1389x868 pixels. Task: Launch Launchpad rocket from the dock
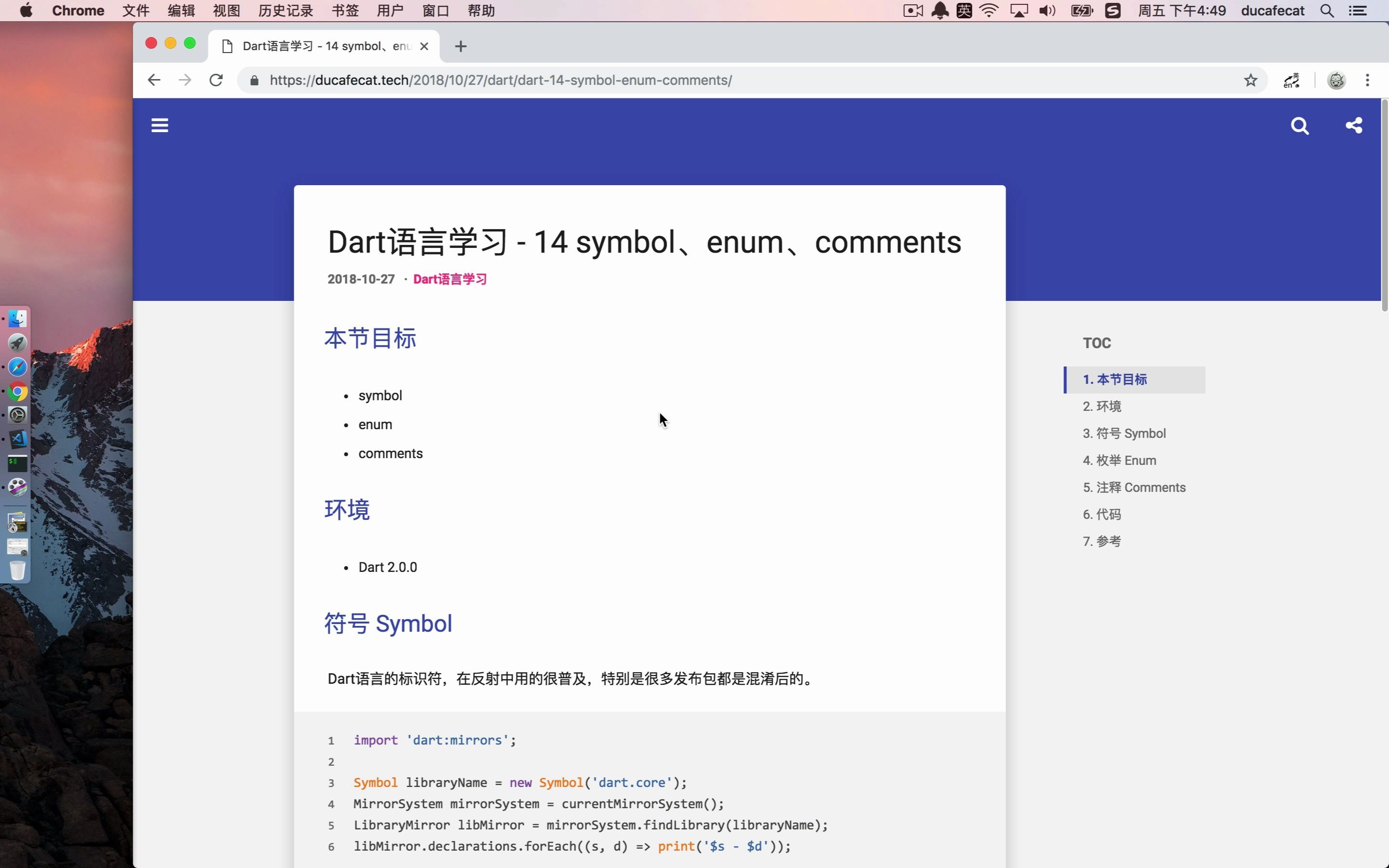18,343
